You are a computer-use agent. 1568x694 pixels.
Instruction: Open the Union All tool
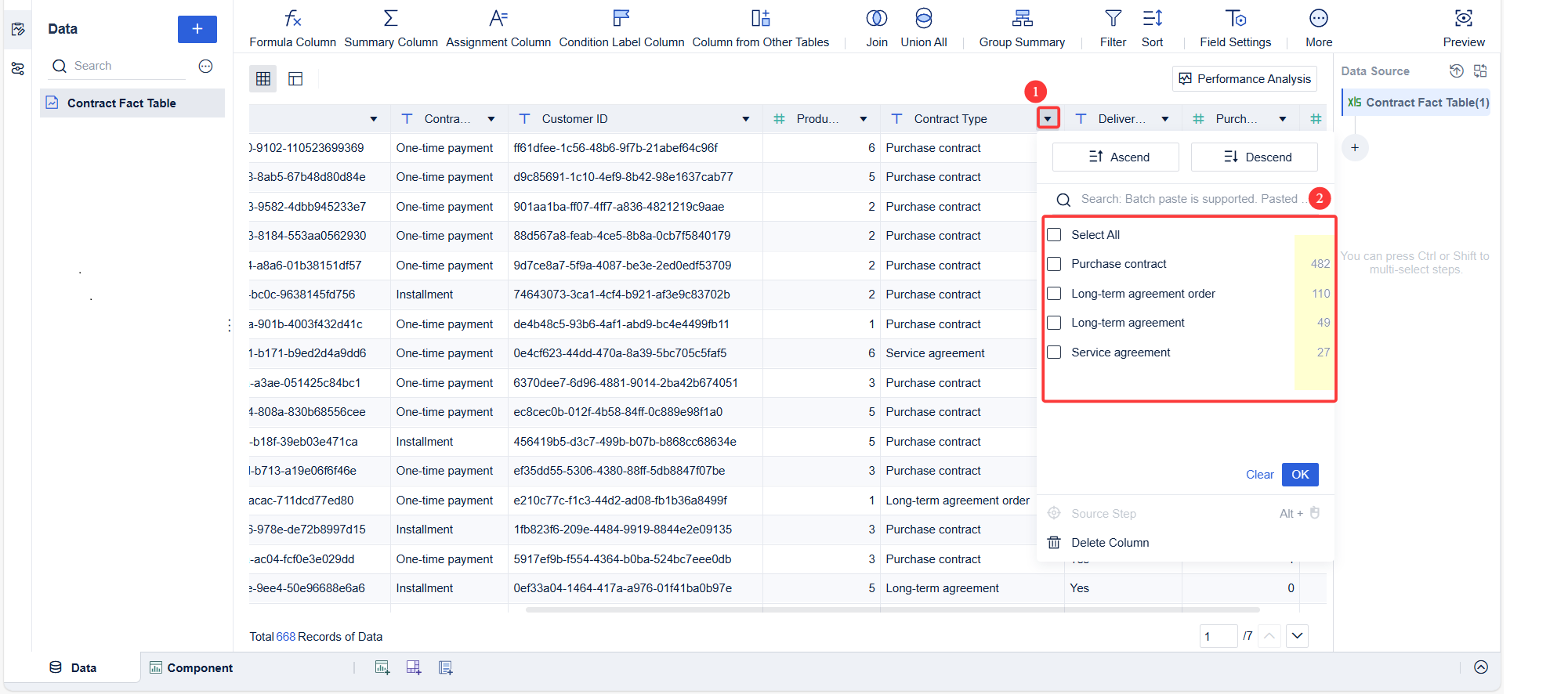click(x=924, y=28)
